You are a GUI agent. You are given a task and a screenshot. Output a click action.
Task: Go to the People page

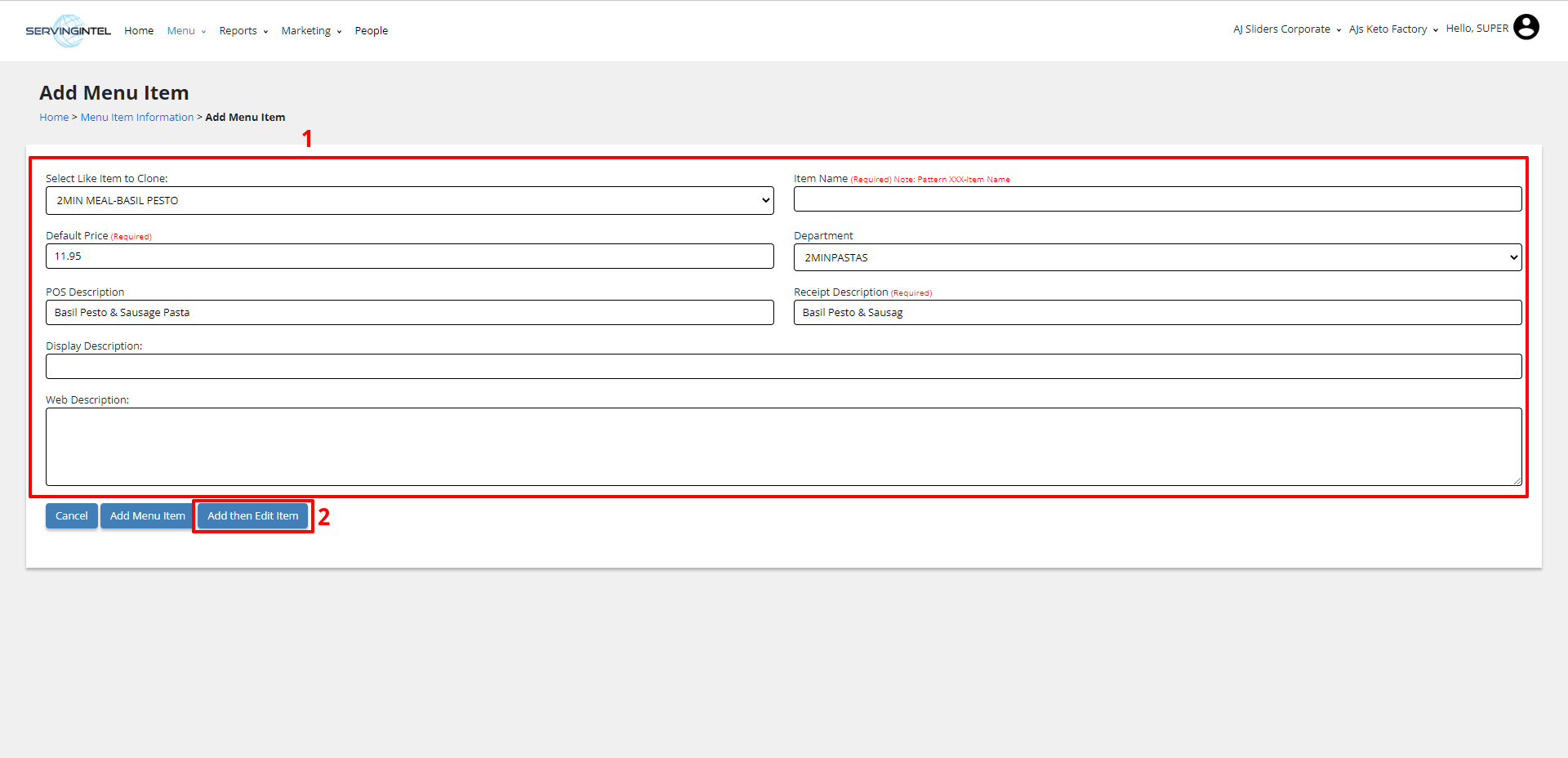[x=371, y=31]
